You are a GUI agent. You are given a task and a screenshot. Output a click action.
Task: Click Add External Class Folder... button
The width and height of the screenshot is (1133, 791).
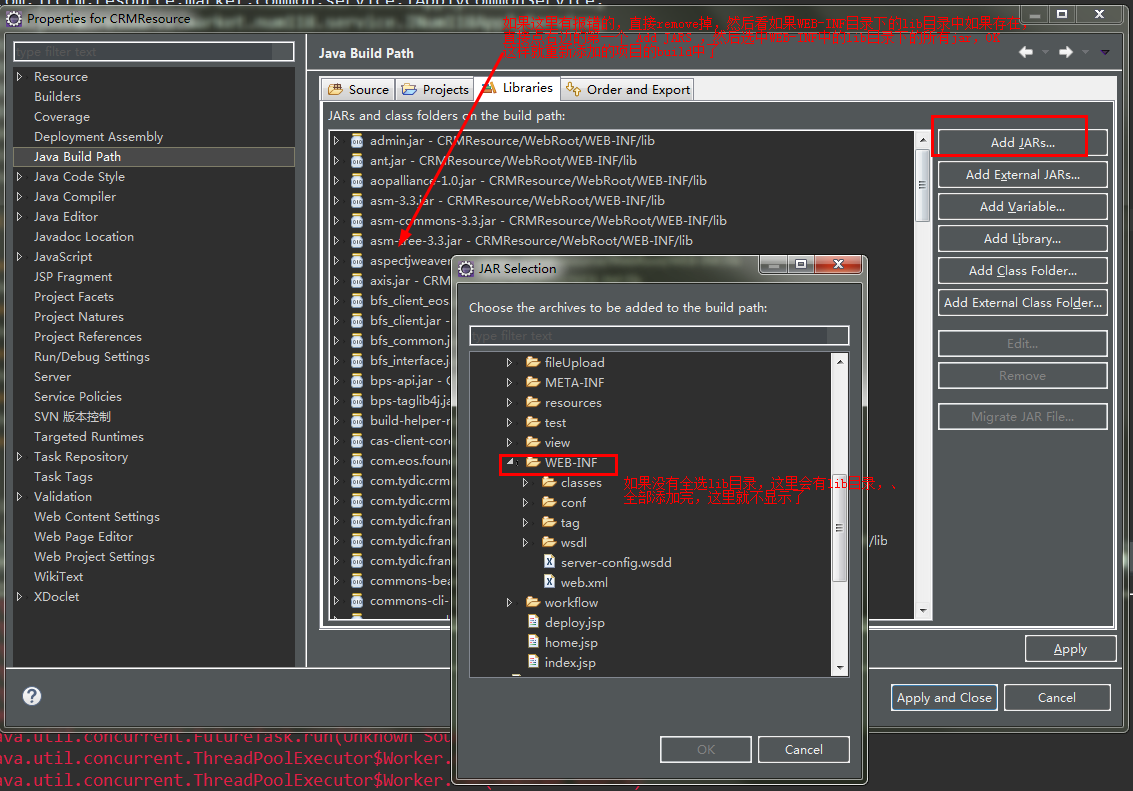coord(1022,303)
